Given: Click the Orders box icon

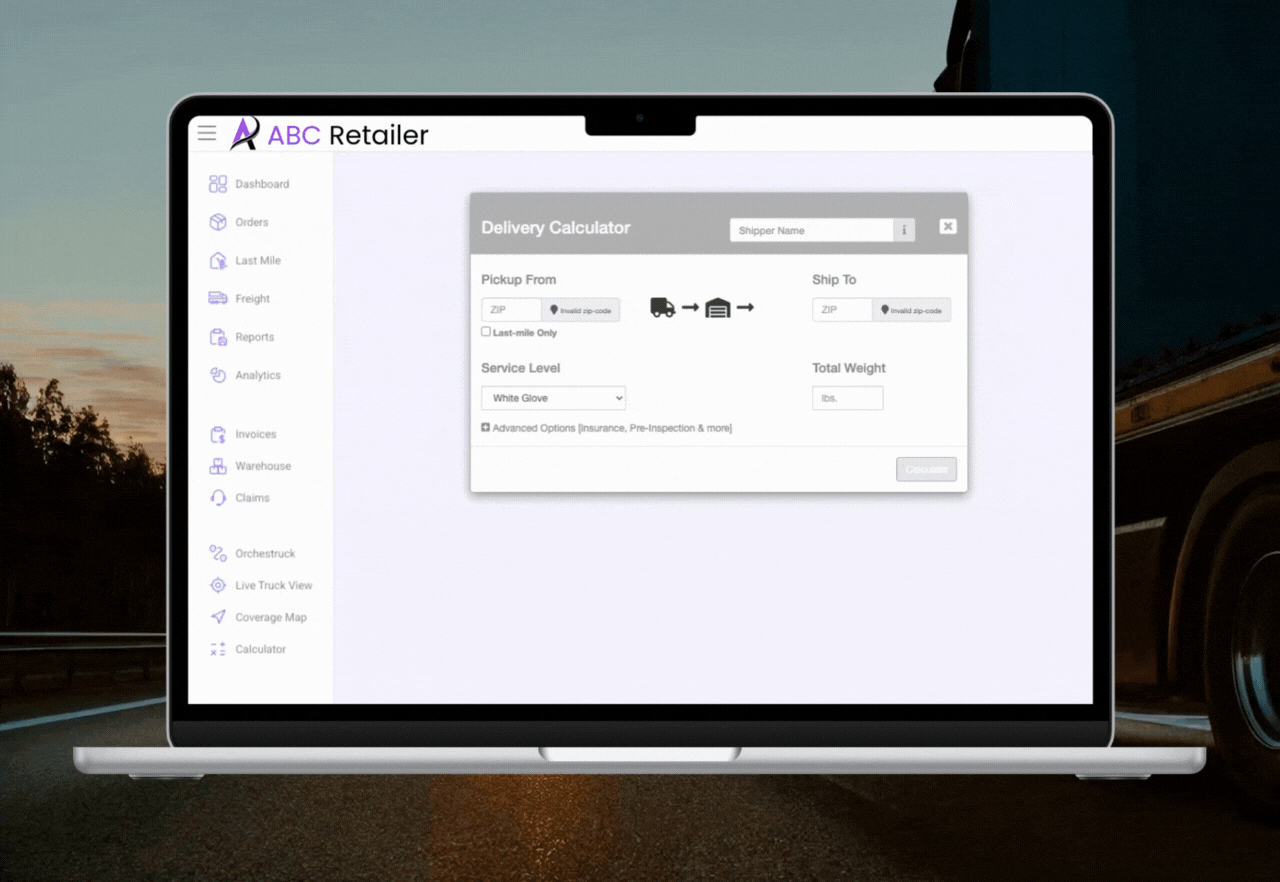Looking at the screenshot, I should [217, 222].
